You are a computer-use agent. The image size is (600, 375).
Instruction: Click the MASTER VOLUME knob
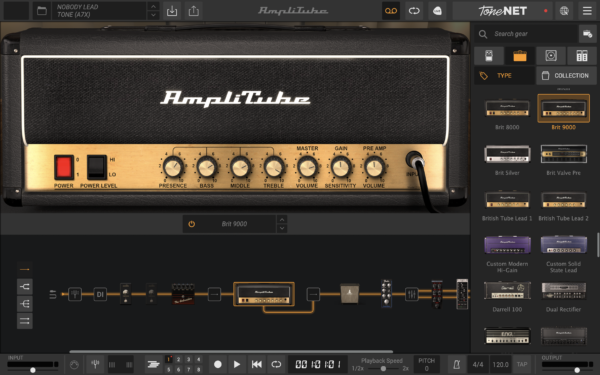(x=307, y=168)
